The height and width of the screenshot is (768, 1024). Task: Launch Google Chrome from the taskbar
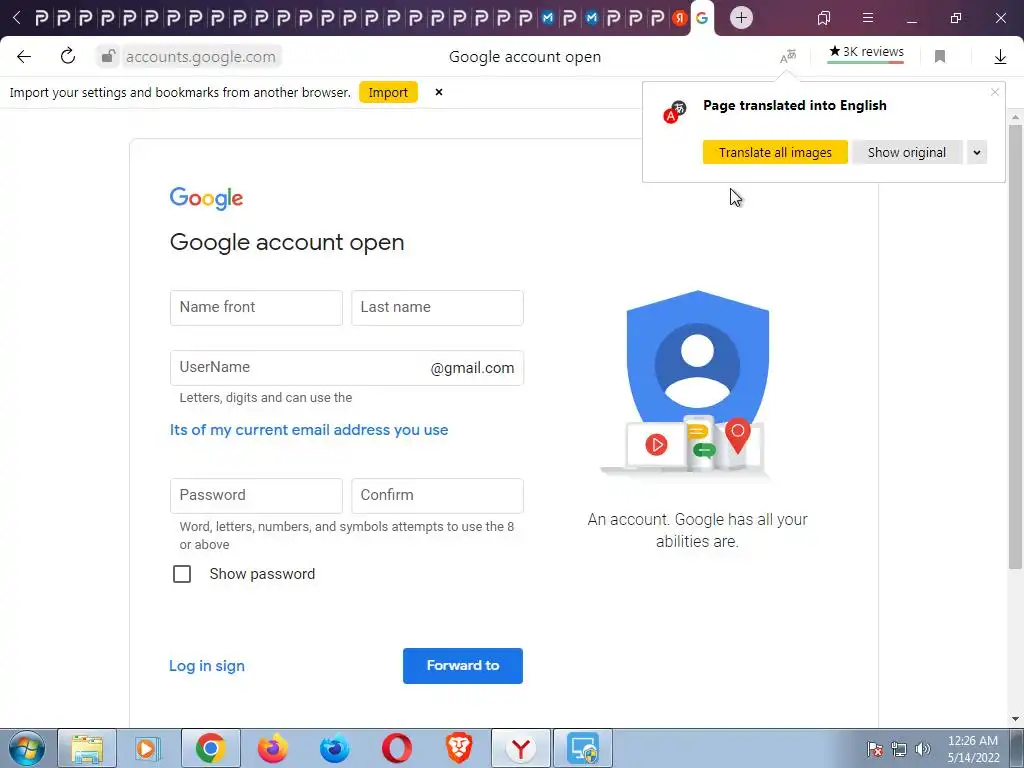coord(210,748)
